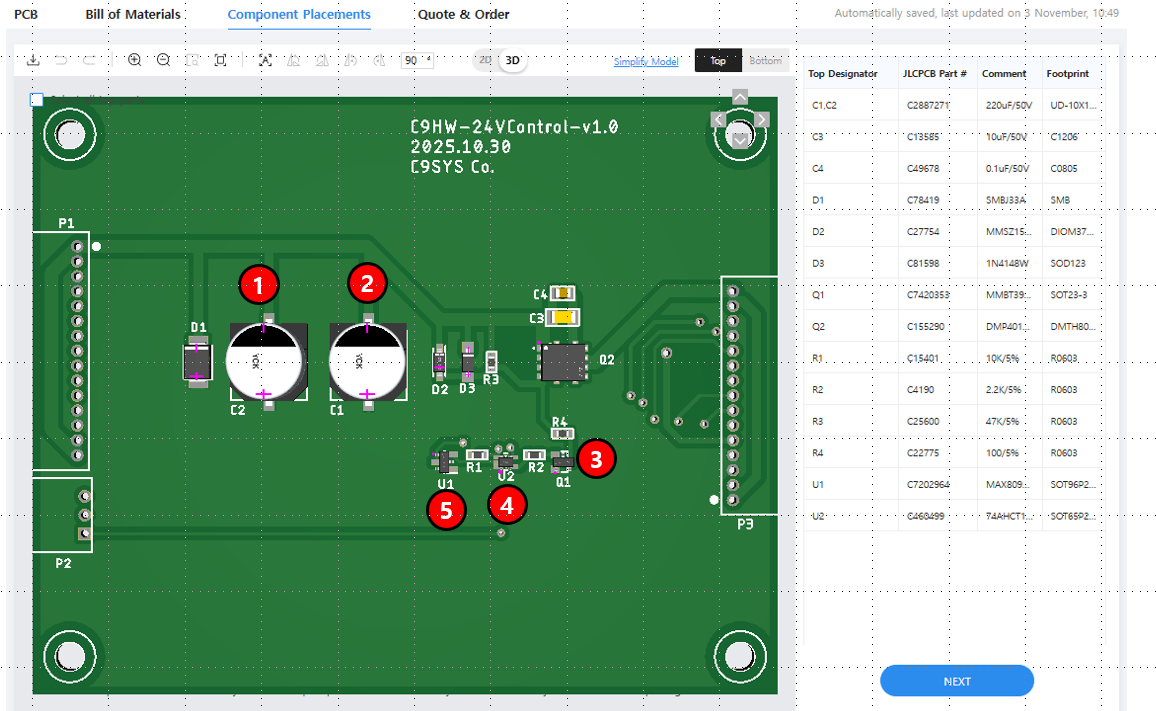Click the Simplify Model link
This screenshot has height=711, width=1156.
tap(646, 62)
